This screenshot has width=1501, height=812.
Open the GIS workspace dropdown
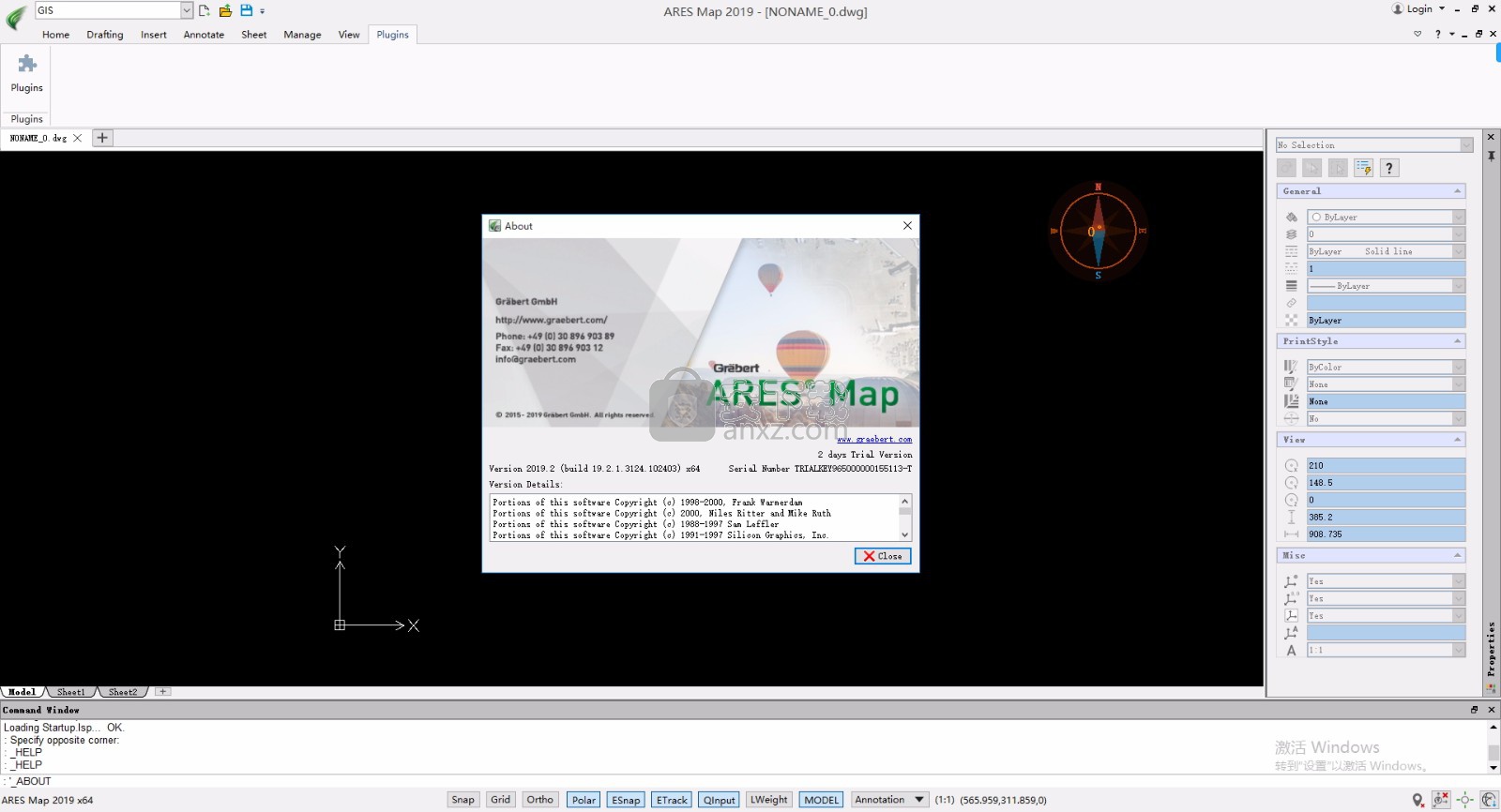(187, 10)
